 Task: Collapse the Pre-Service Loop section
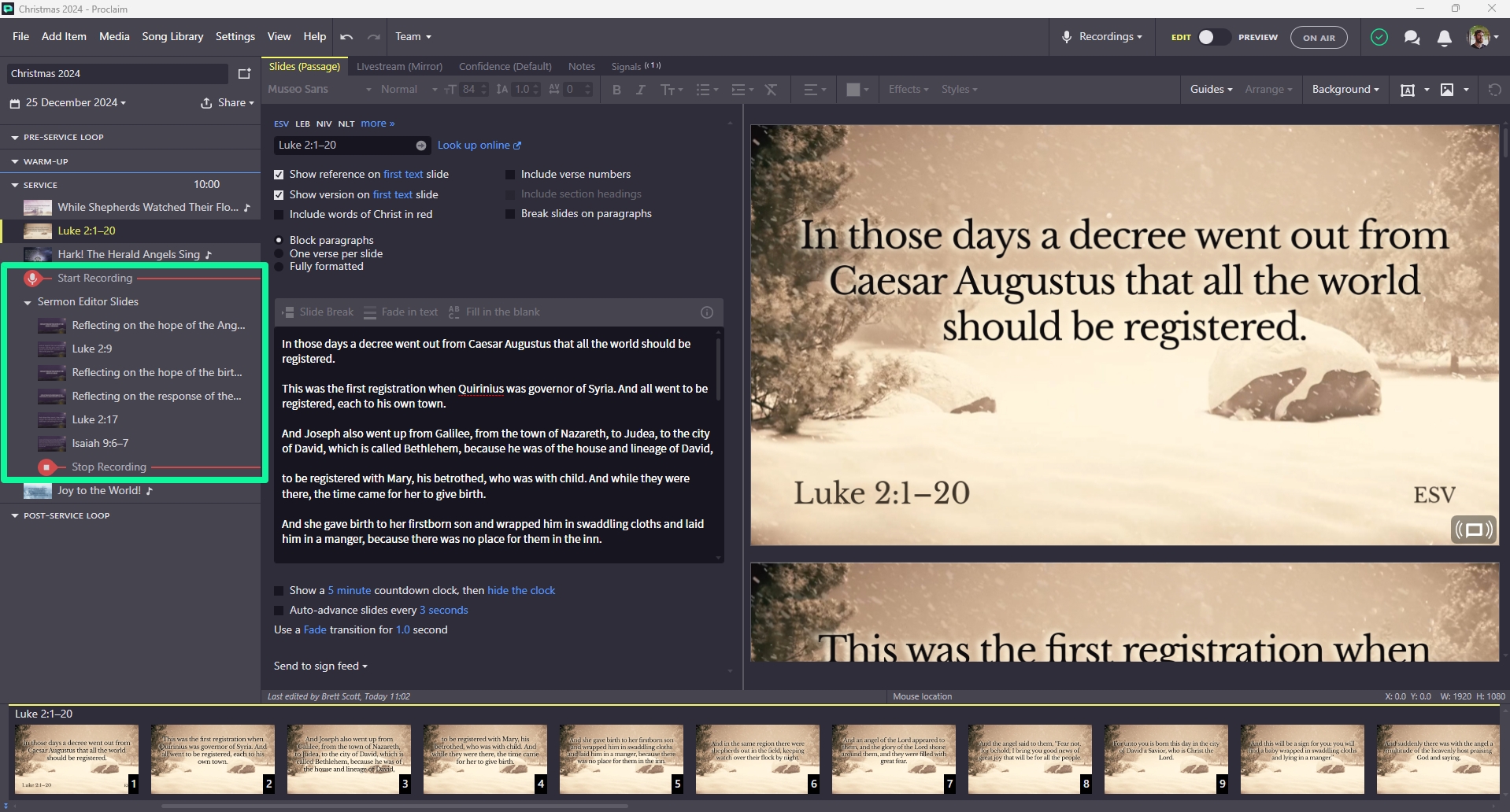[15, 138]
